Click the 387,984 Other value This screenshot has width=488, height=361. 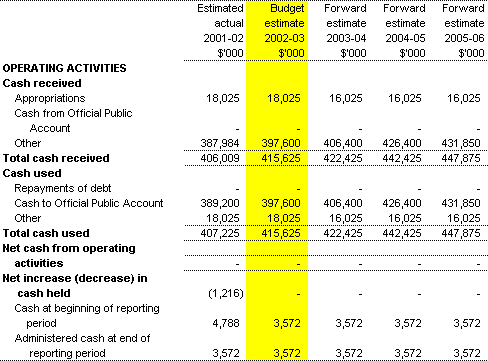click(220, 143)
